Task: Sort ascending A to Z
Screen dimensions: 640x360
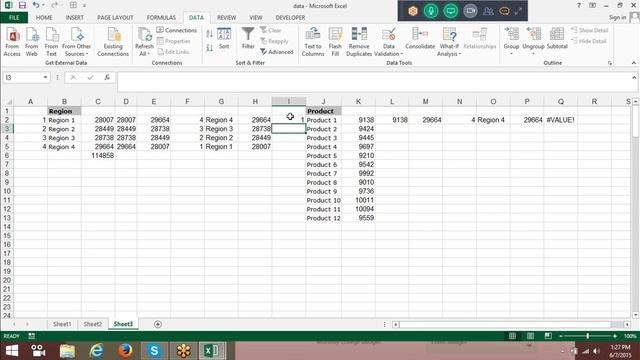Action: click(x=209, y=34)
